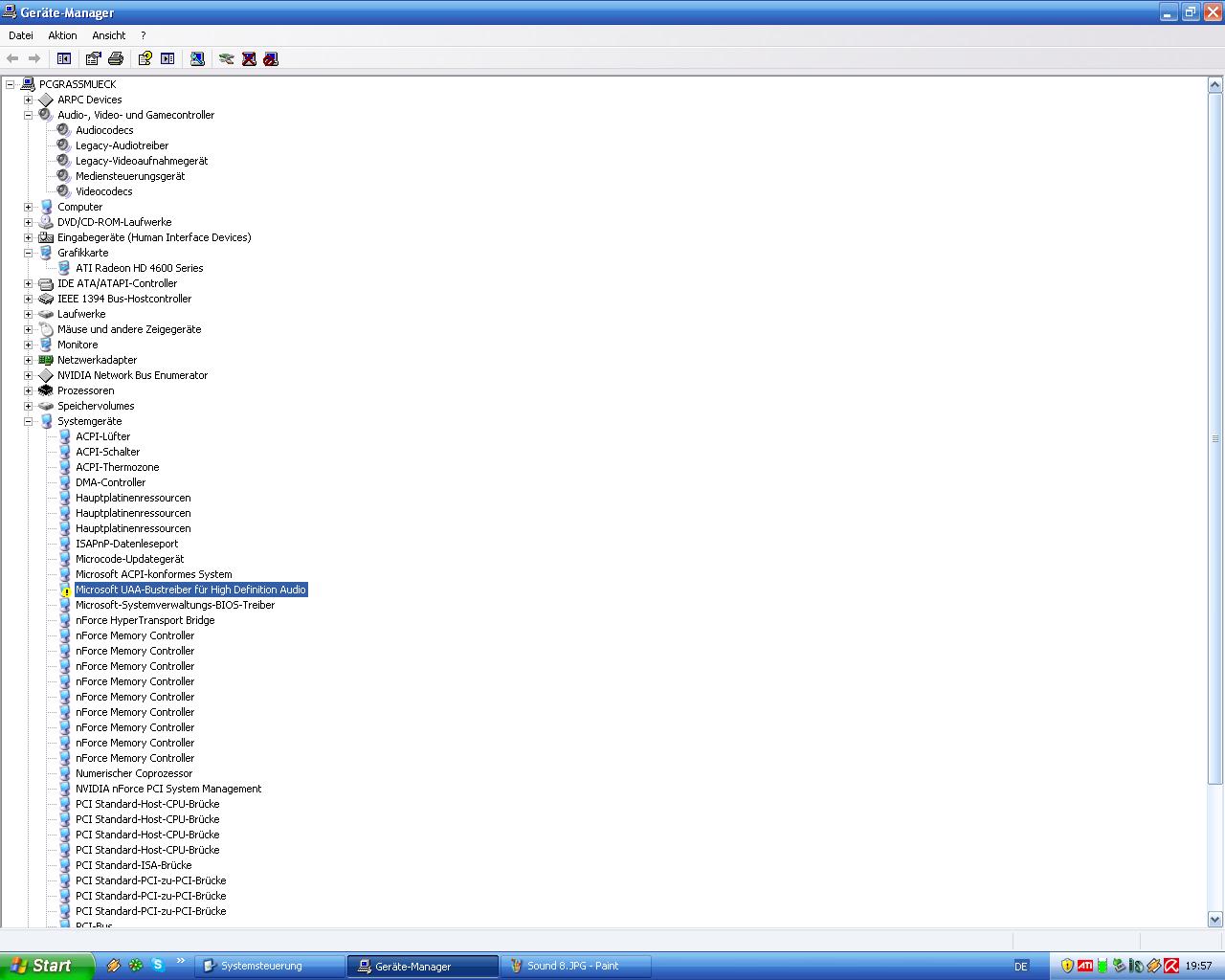Expand the Computer node

pos(28,207)
